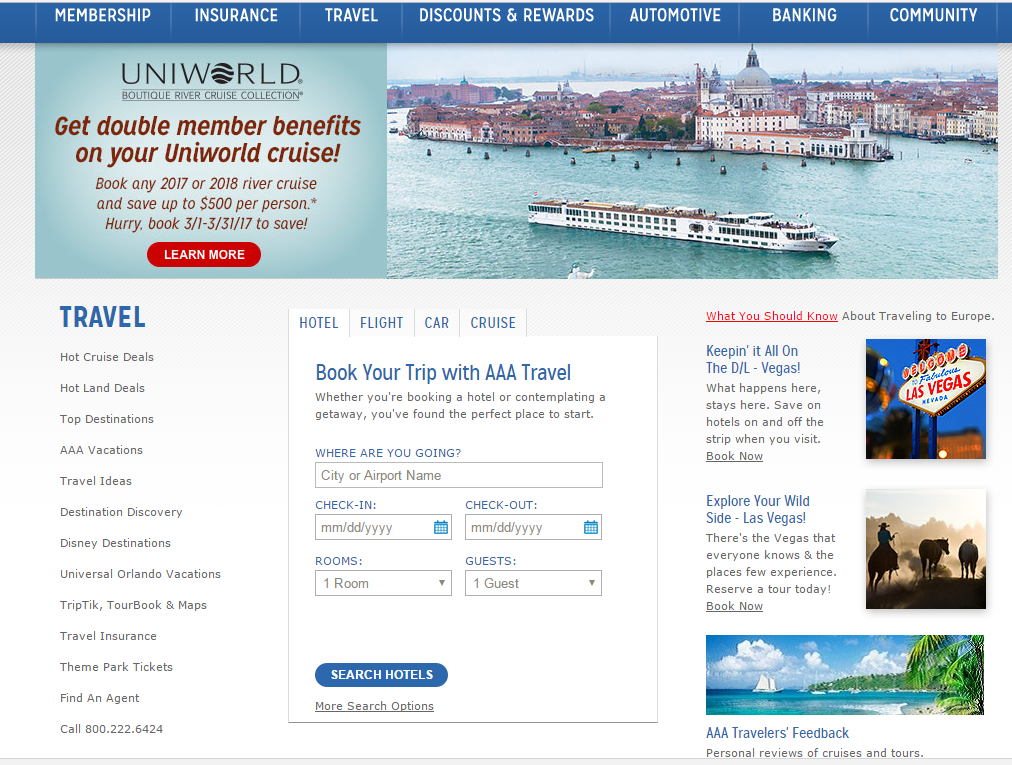
Task: Open What You Should Know link
Action: (x=772, y=316)
